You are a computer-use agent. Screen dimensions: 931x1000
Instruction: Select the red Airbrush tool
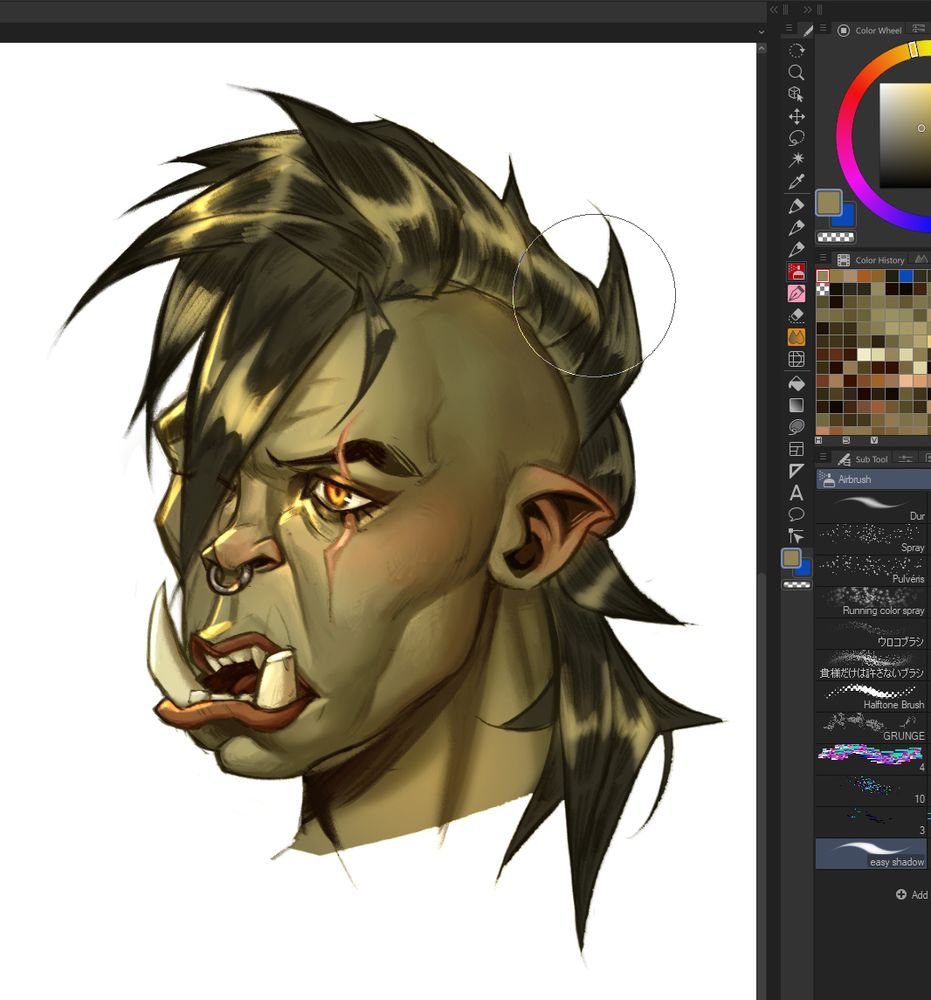click(796, 272)
